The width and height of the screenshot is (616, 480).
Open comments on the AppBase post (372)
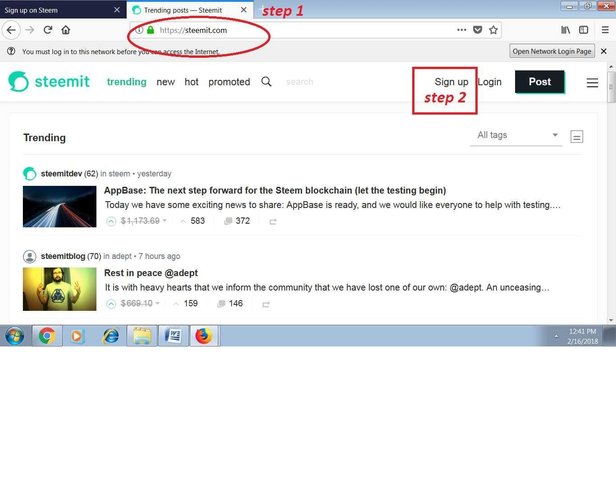237,221
